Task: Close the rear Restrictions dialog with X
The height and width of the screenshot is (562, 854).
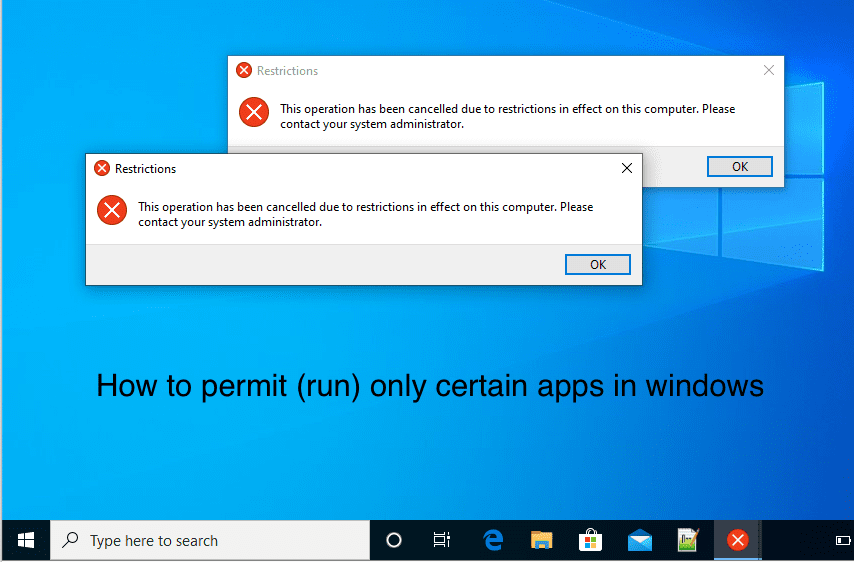Action: tap(769, 71)
